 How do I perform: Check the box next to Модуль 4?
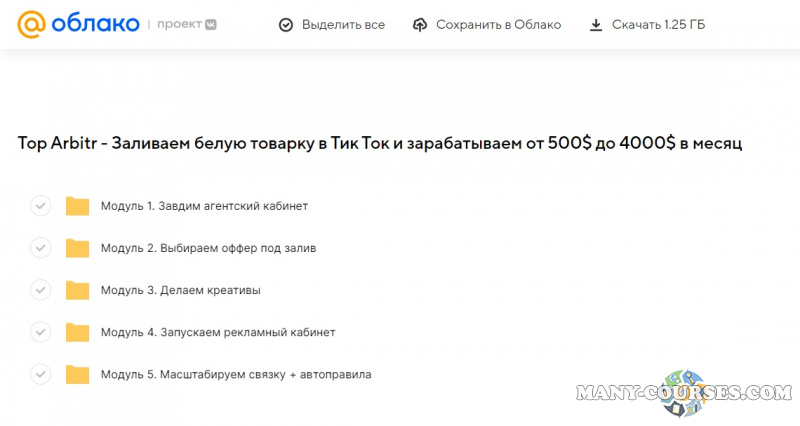coord(40,332)
